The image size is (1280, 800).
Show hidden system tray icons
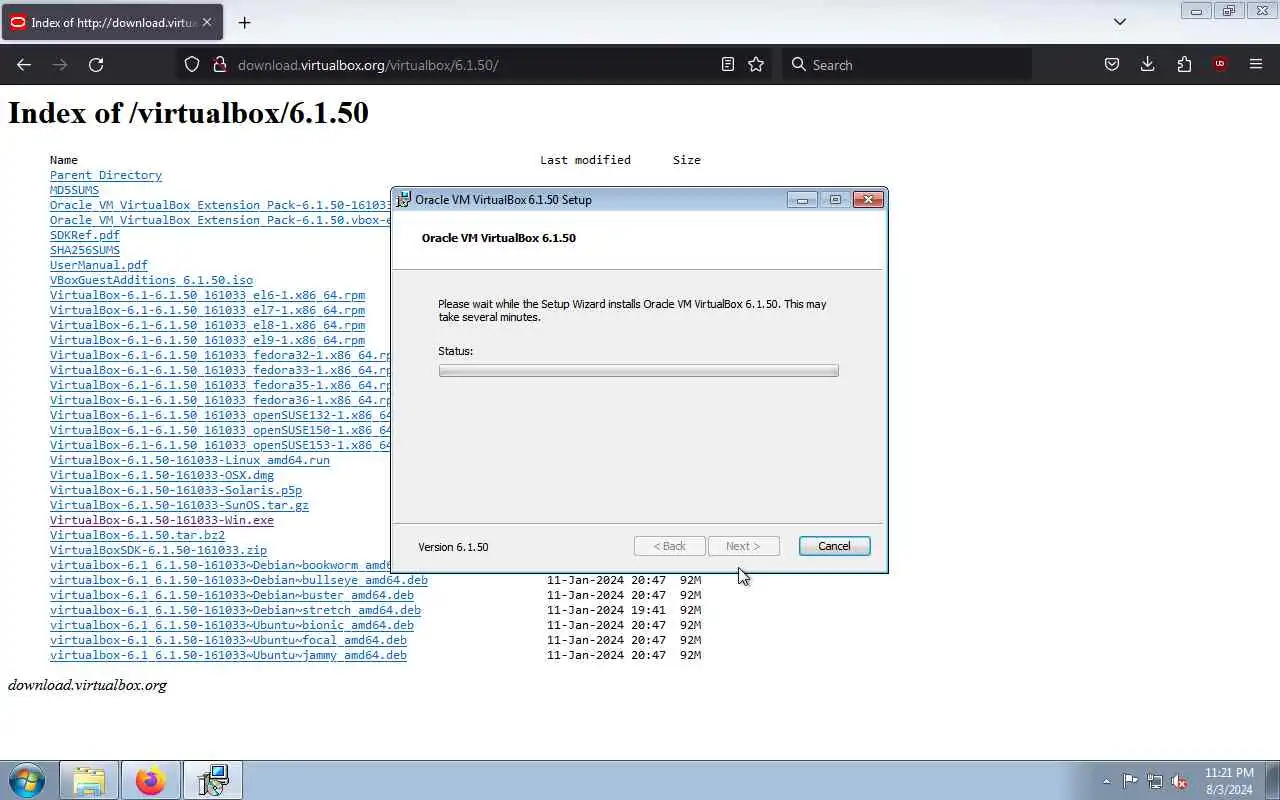tap(1106, 781)
